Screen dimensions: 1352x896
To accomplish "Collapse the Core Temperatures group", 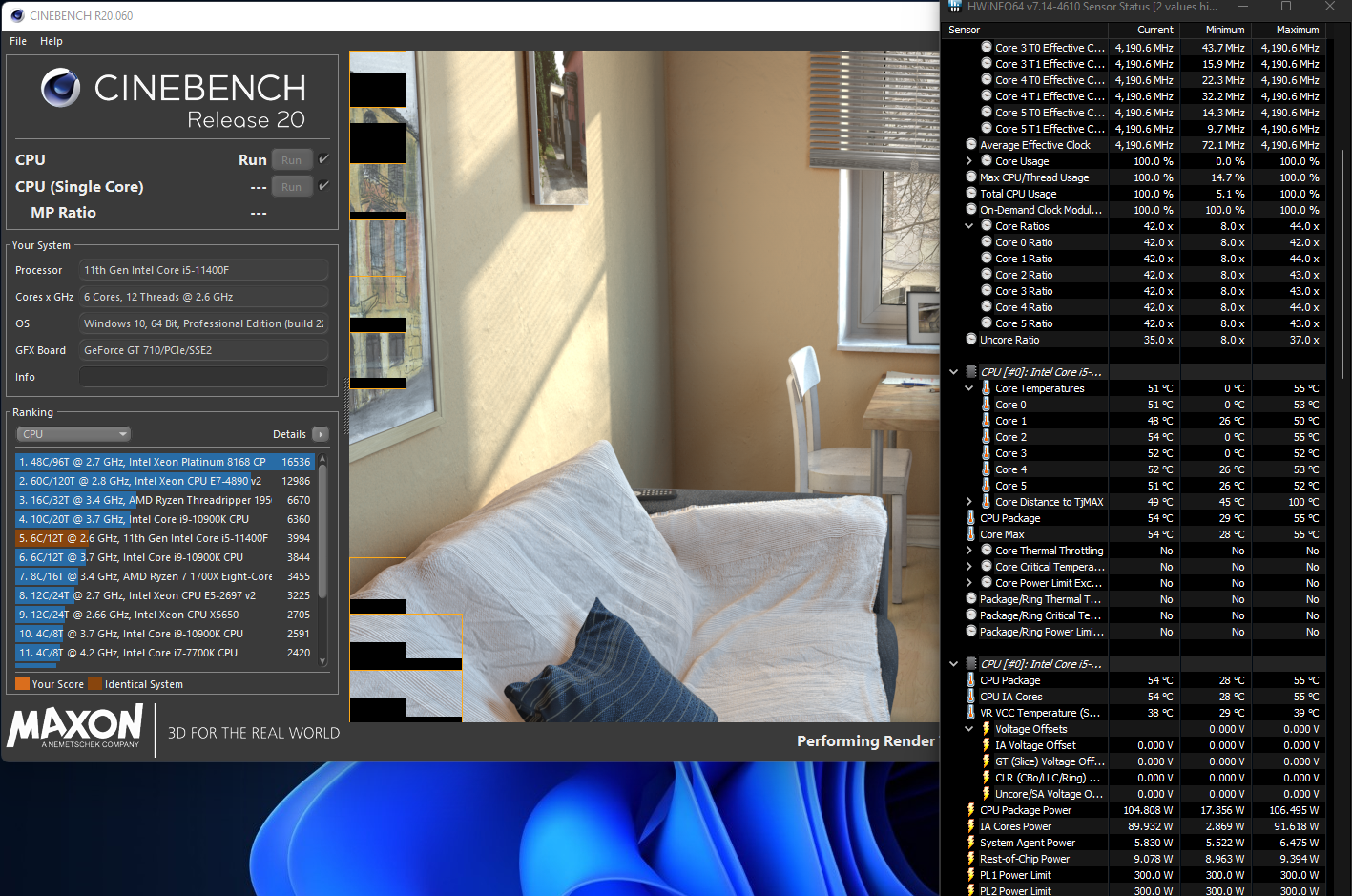I will click(x=969, y=388).
